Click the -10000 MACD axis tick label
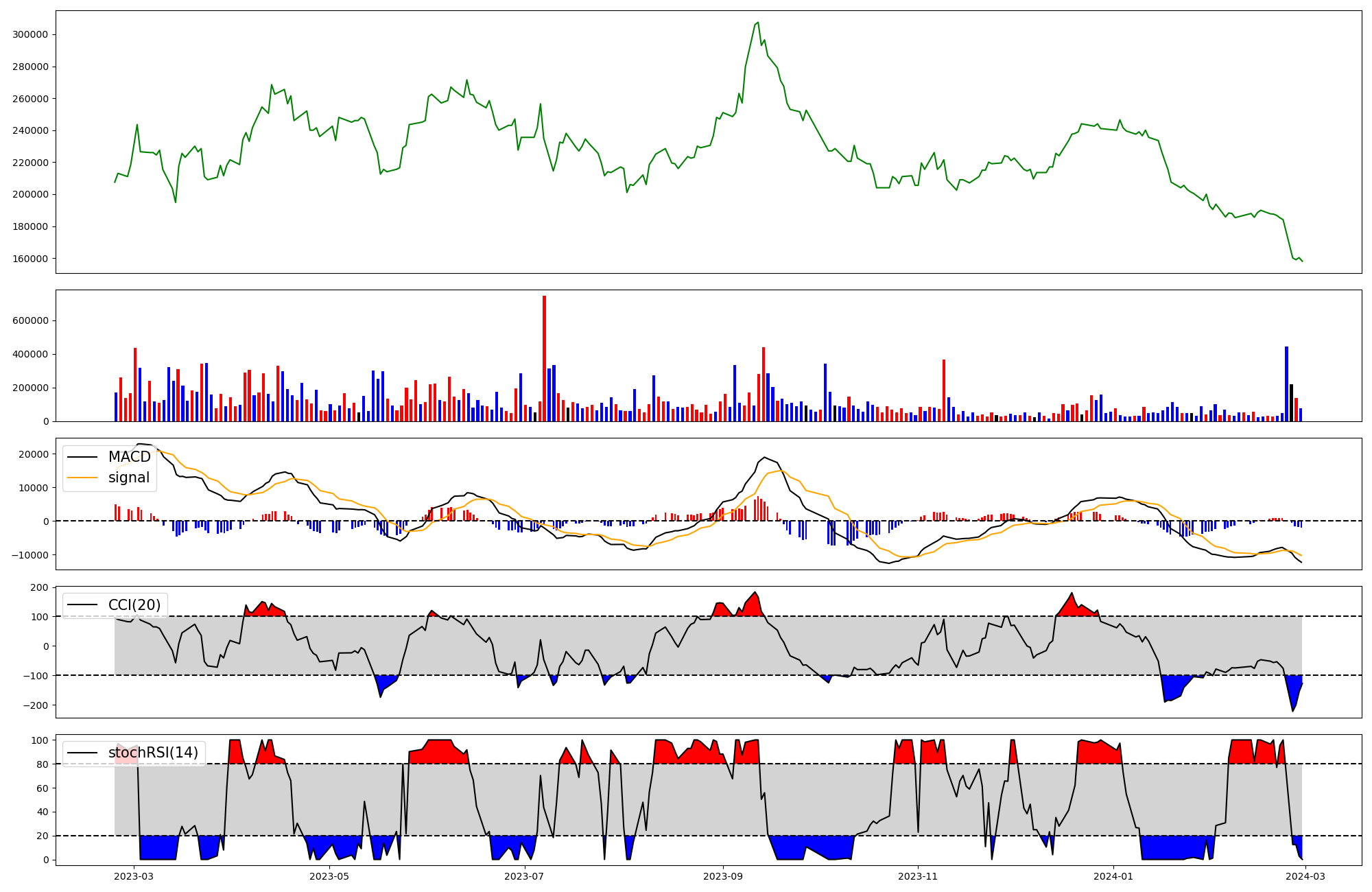 [29, 555]
